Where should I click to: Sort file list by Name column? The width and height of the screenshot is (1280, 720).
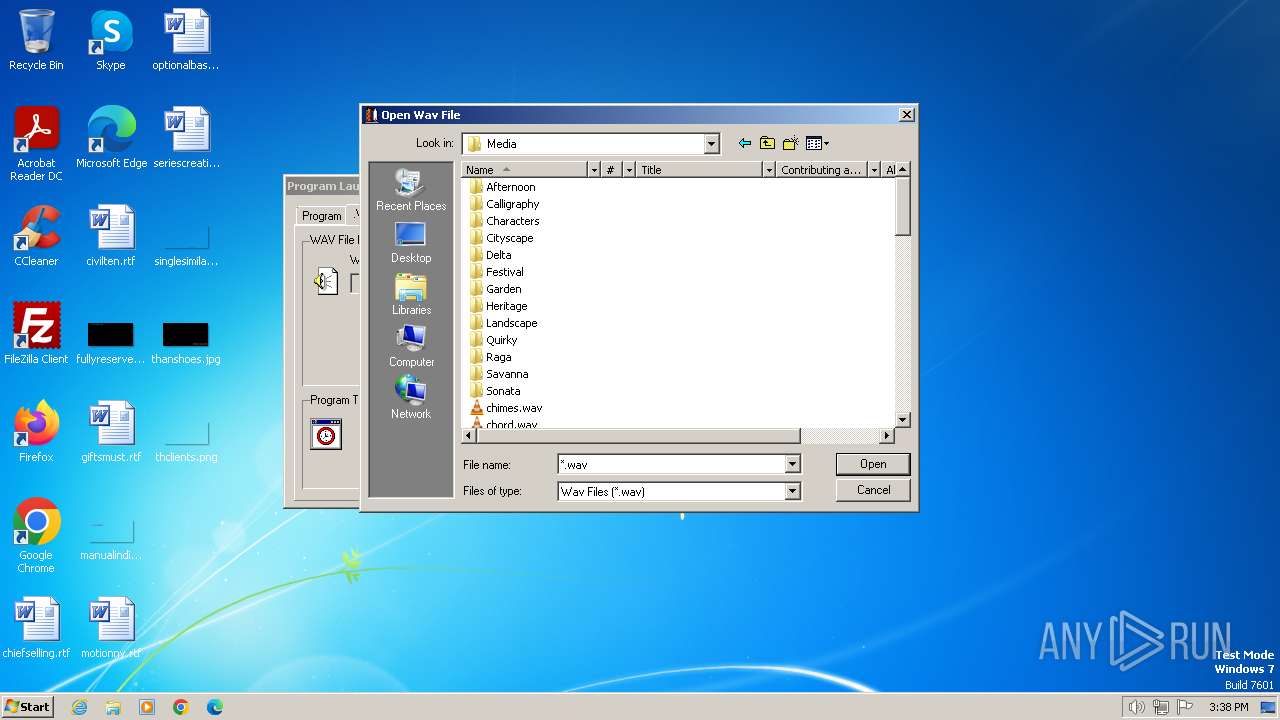tap(525, 170)
